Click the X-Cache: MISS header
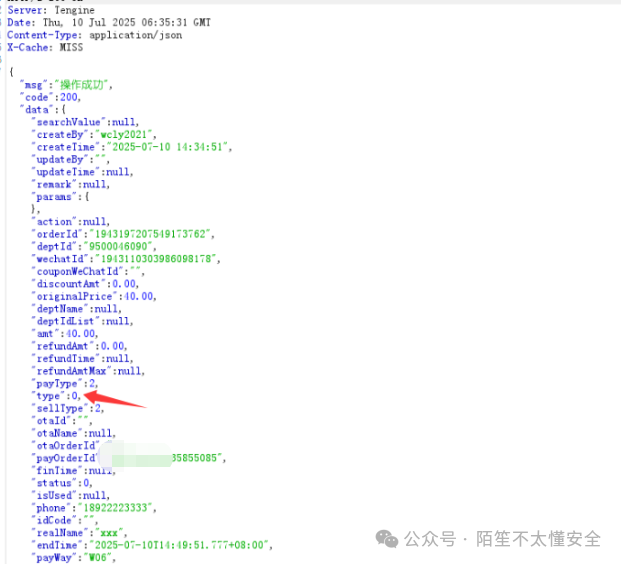The height and width of the screenshot is (564, 621). (45, 48)
